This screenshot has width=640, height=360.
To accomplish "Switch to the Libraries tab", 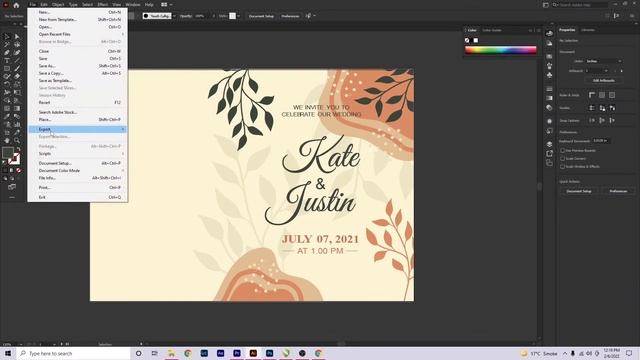I will [x=588, y=30].
